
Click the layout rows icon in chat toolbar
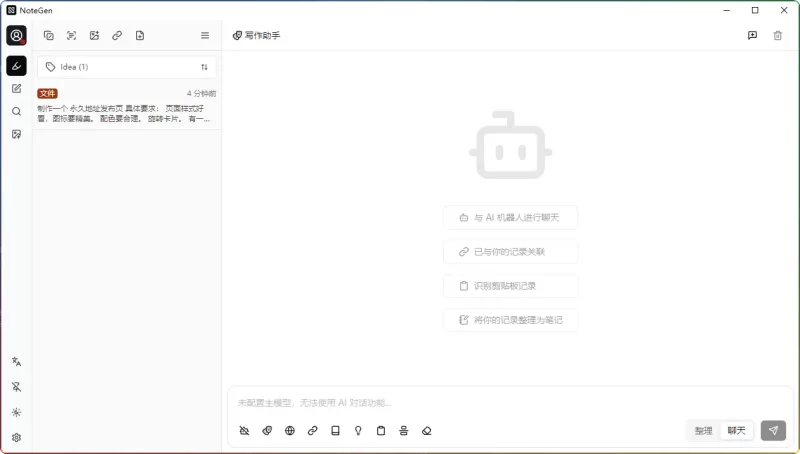tap(404, 431)
